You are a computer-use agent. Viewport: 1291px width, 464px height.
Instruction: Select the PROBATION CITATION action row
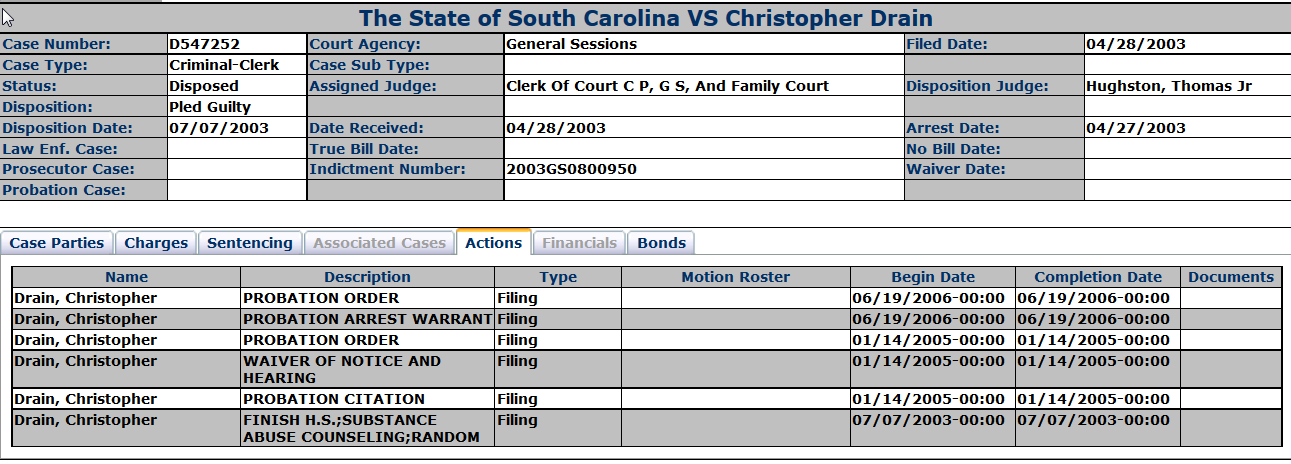pos(646,399)
